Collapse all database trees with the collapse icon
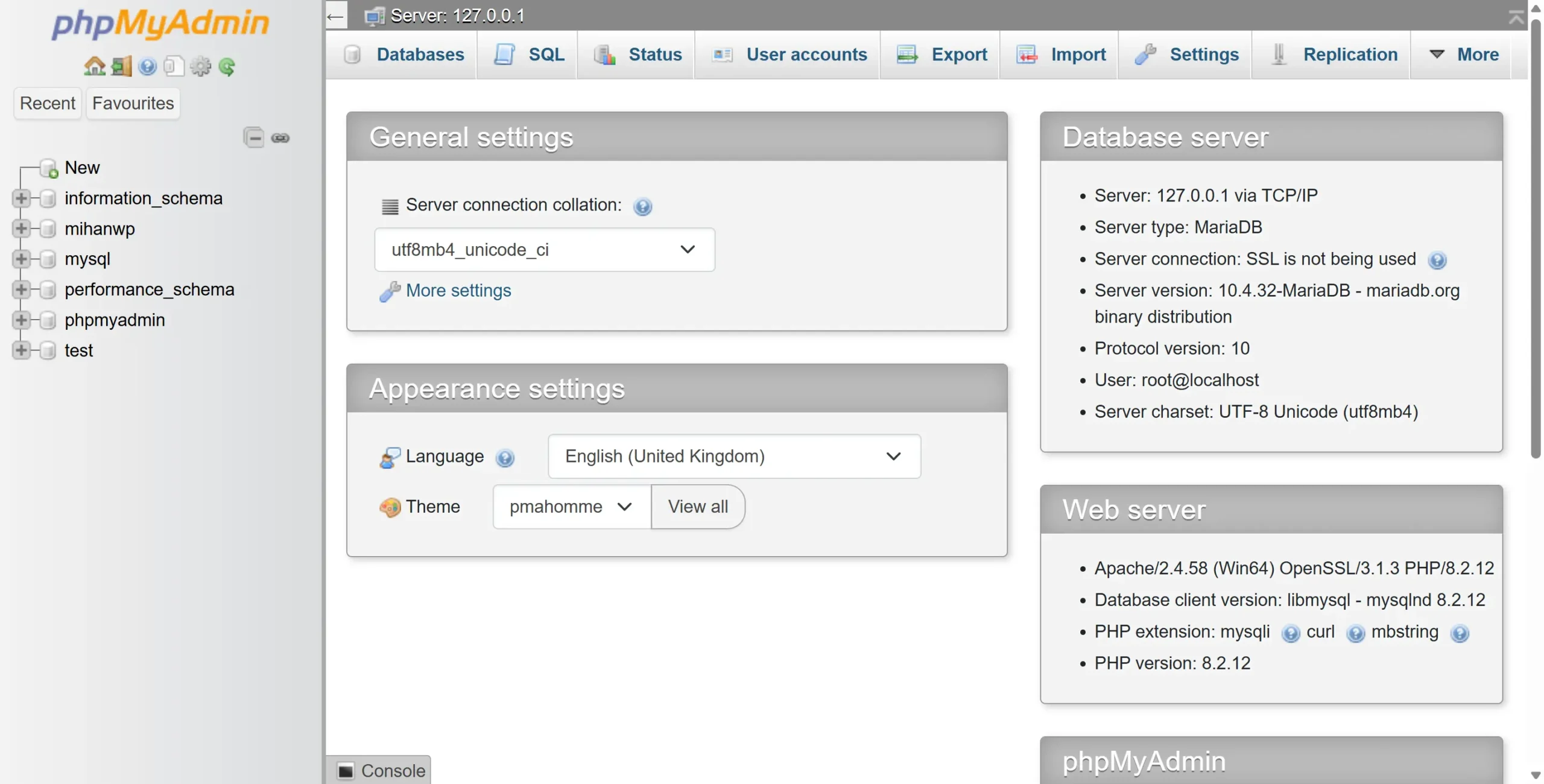The height and width of the screenshot is (784, 1544). (253, 138)
